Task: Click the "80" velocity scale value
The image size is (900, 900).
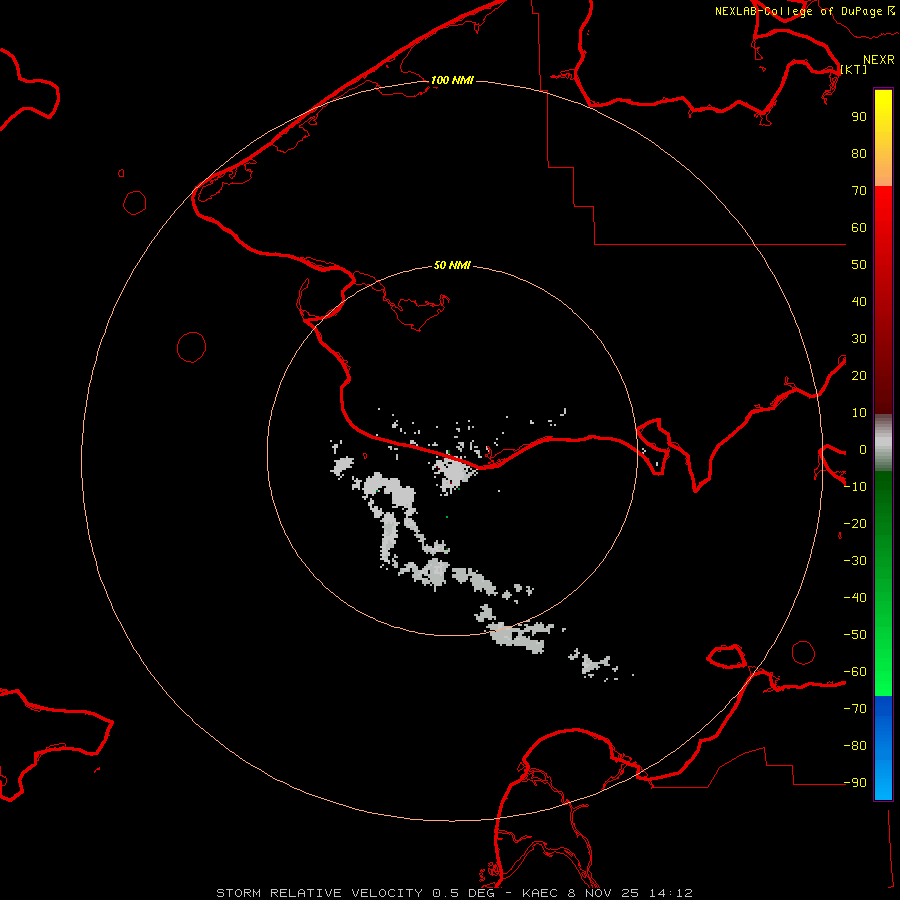Action: 859,153
